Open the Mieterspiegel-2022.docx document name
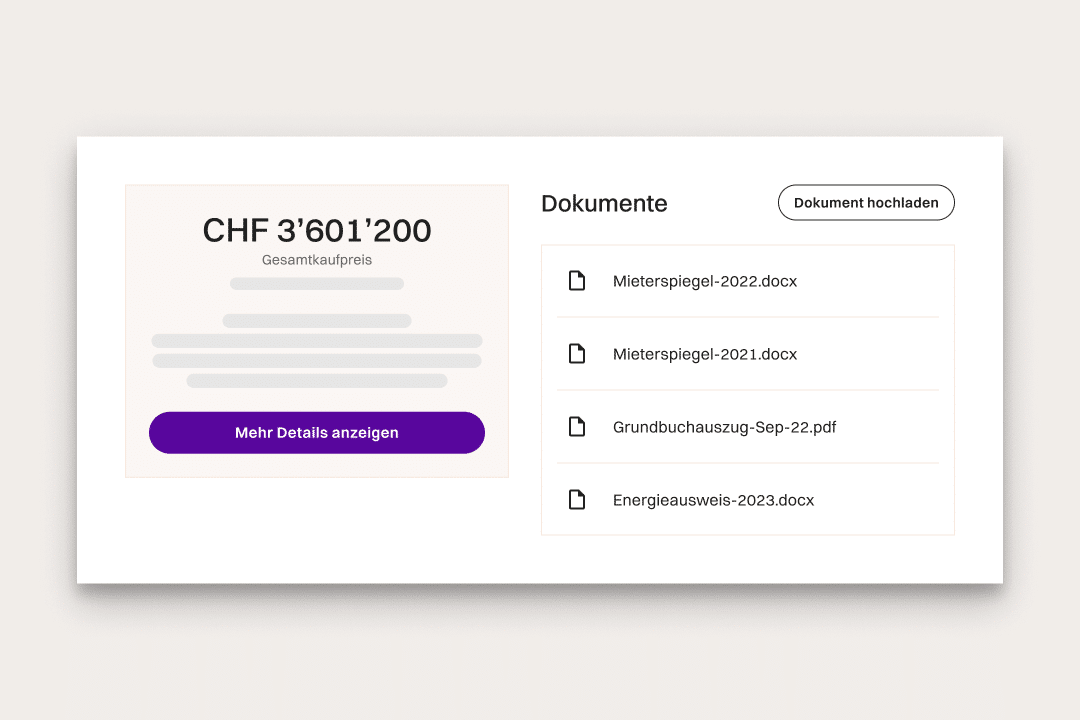The height and width of the screenshot is (720, 1080). click(704, 281)
